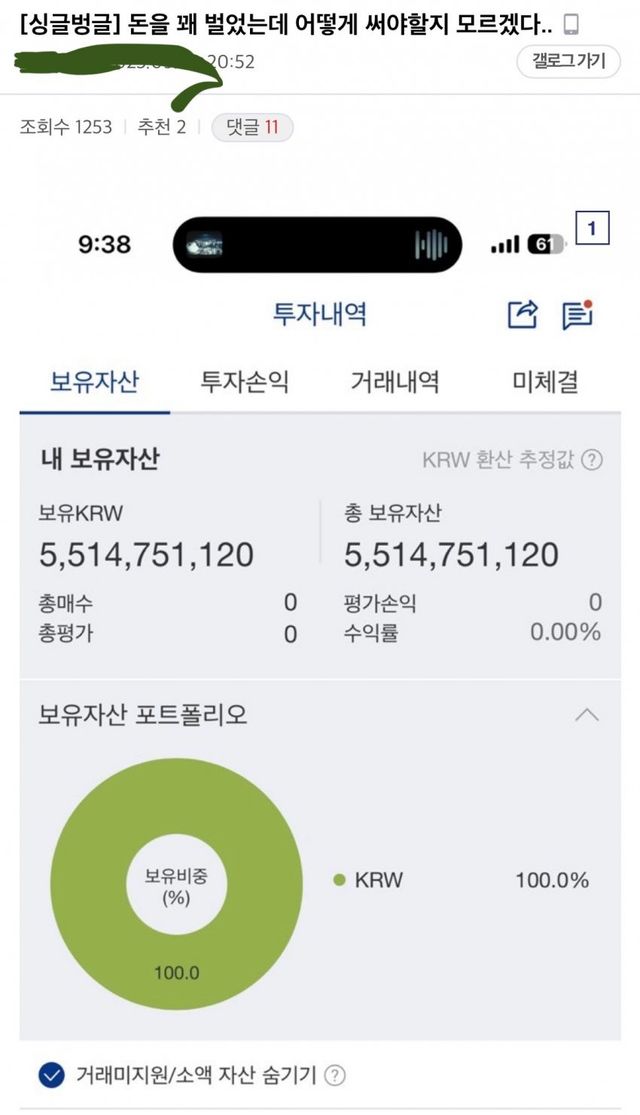Collapse the 보유자산 포트폴리오 section chevron
Viewport: 640px width, 1115px height.
pyautogui.click(x=587, y=715)
